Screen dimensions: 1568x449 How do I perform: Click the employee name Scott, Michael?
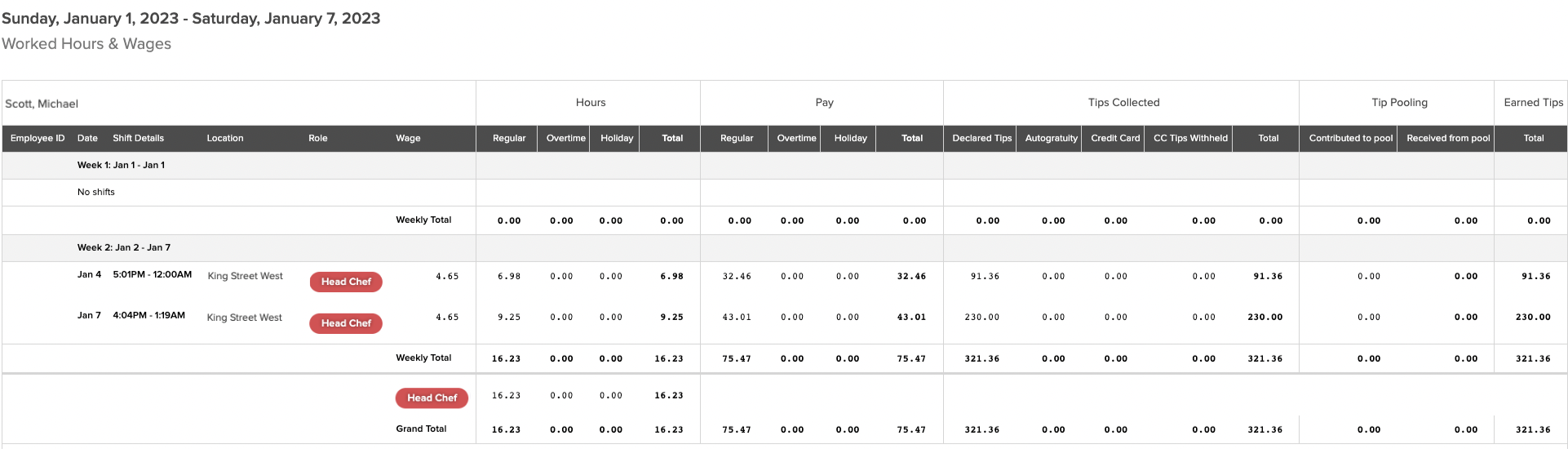pos(42,104)
